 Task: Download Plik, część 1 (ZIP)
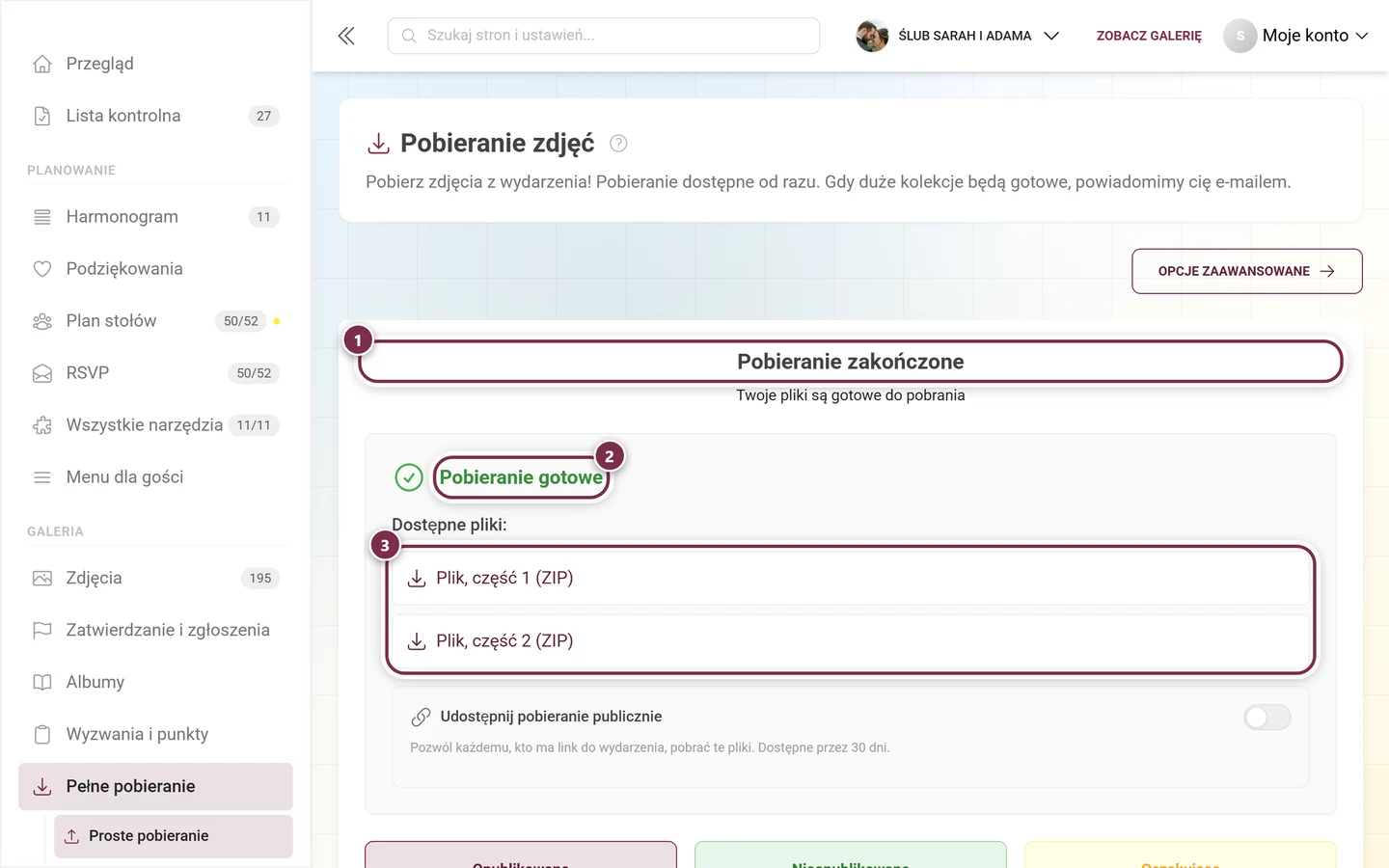click(x=851, y=578)
